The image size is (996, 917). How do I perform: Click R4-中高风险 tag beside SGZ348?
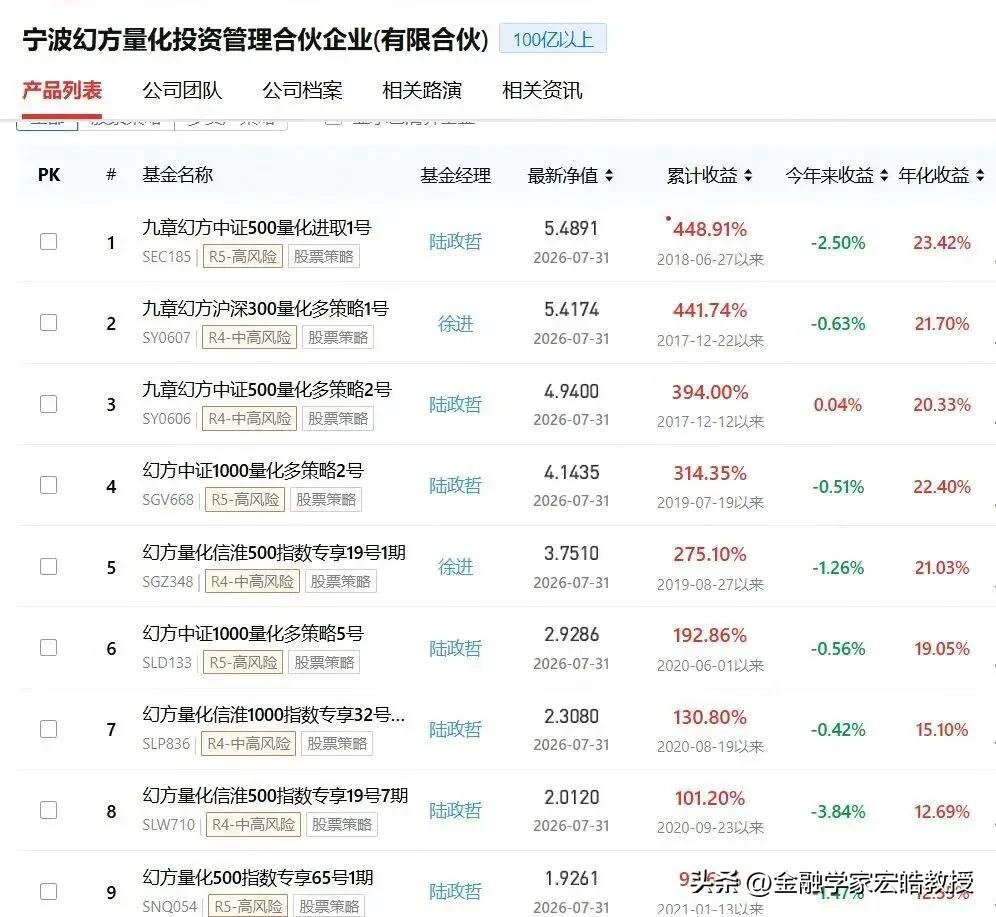(x=252, y=582)
